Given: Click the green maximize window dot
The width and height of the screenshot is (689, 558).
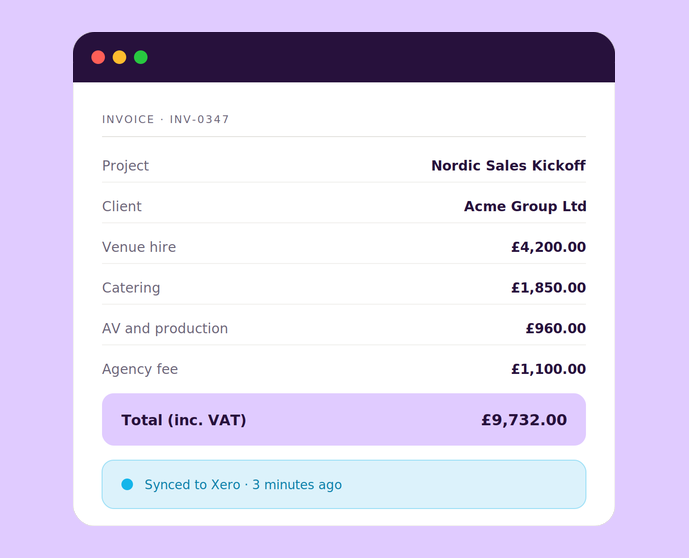Looking at the screenshot, I should 141,57.
